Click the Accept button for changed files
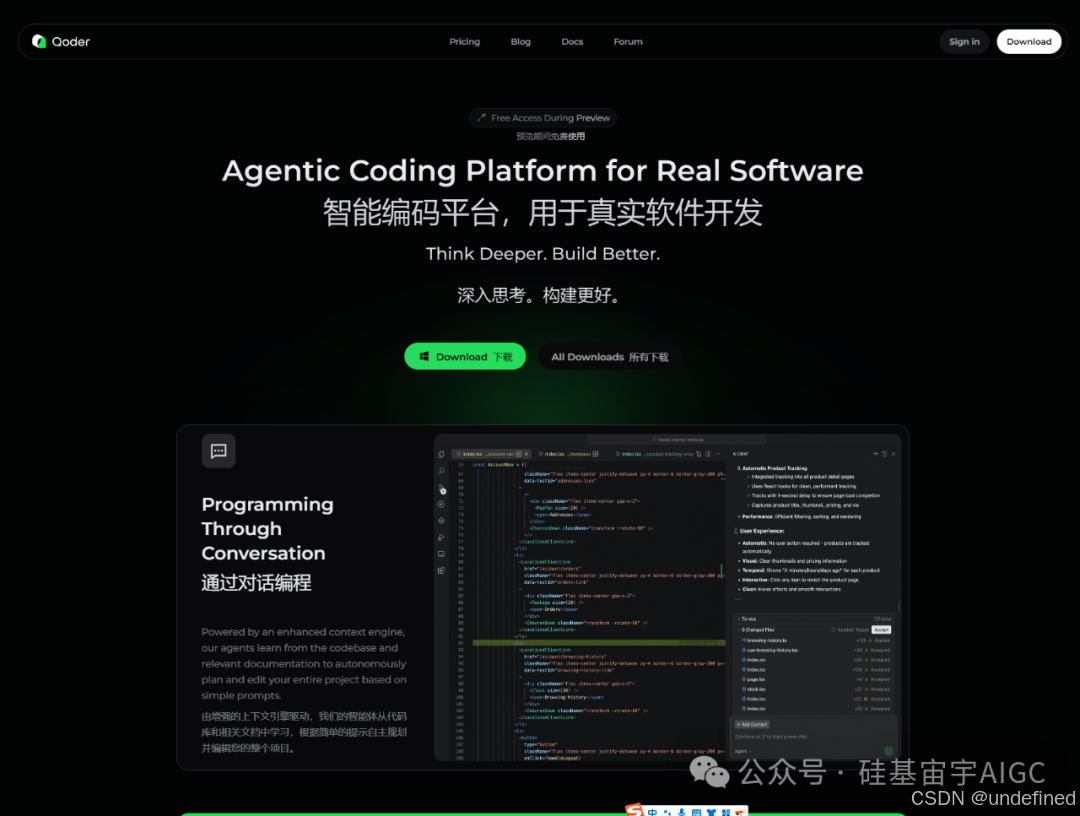 (881, 629)
